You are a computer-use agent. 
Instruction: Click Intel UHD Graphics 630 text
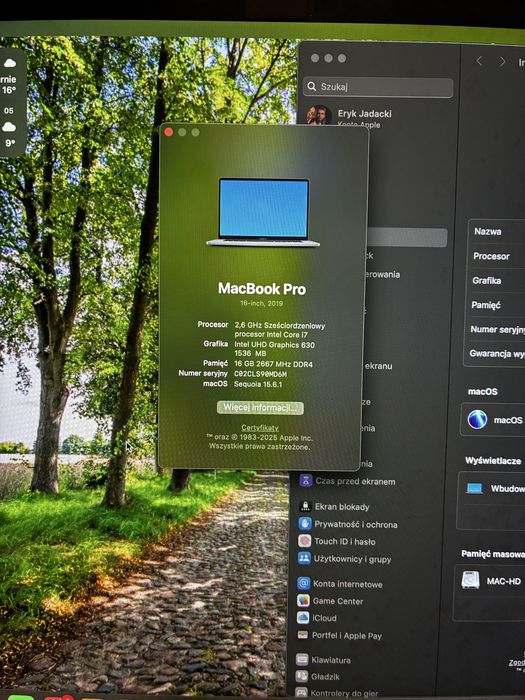pyautogui.click(x=275, y=345)
